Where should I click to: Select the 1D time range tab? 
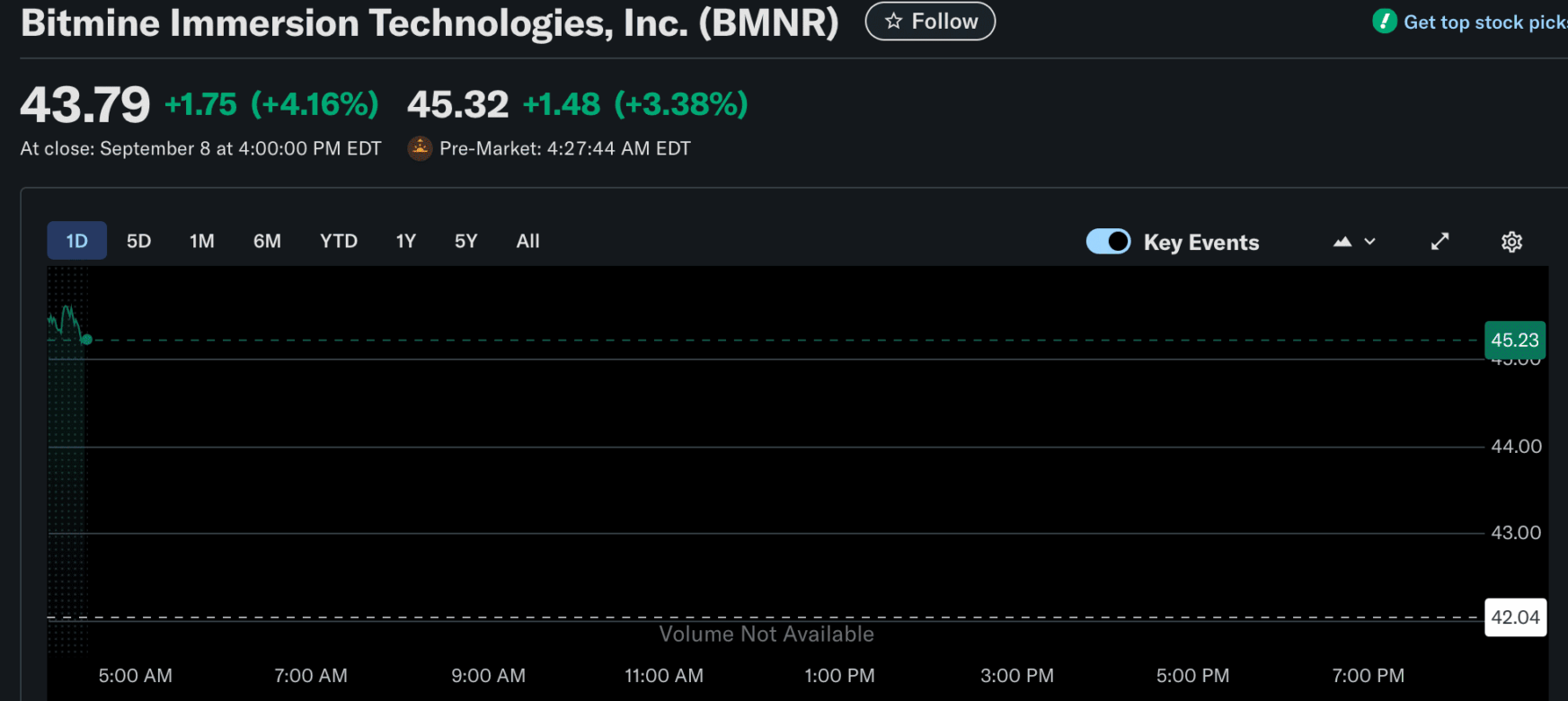click(76, 241)
